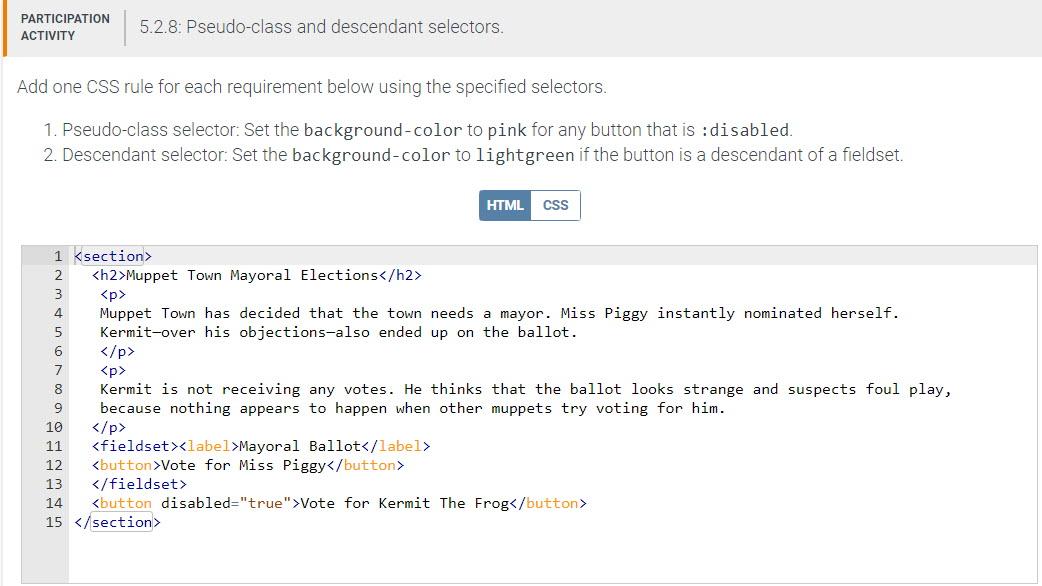This screenshot has height=586, width=1042.
Task: Select the closing section tag on line 15
Action: tap(118, 522)
